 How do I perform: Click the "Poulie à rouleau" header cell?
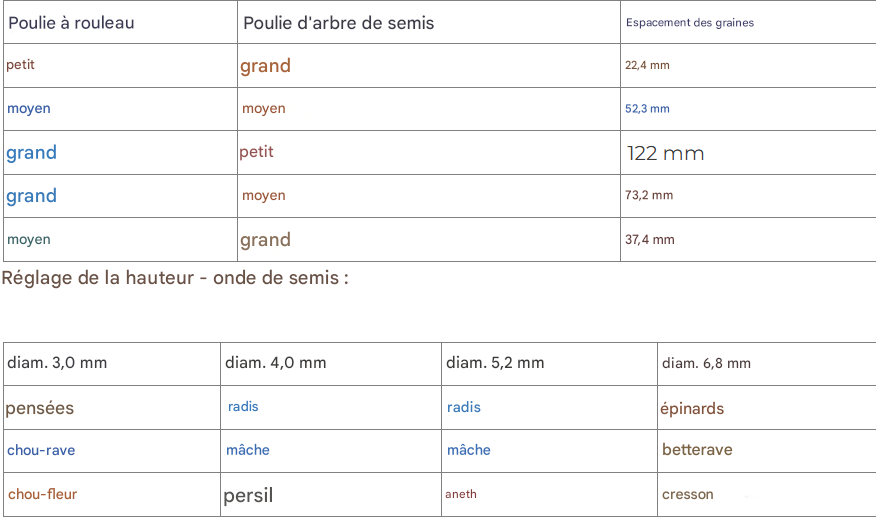tap(71, 23)
